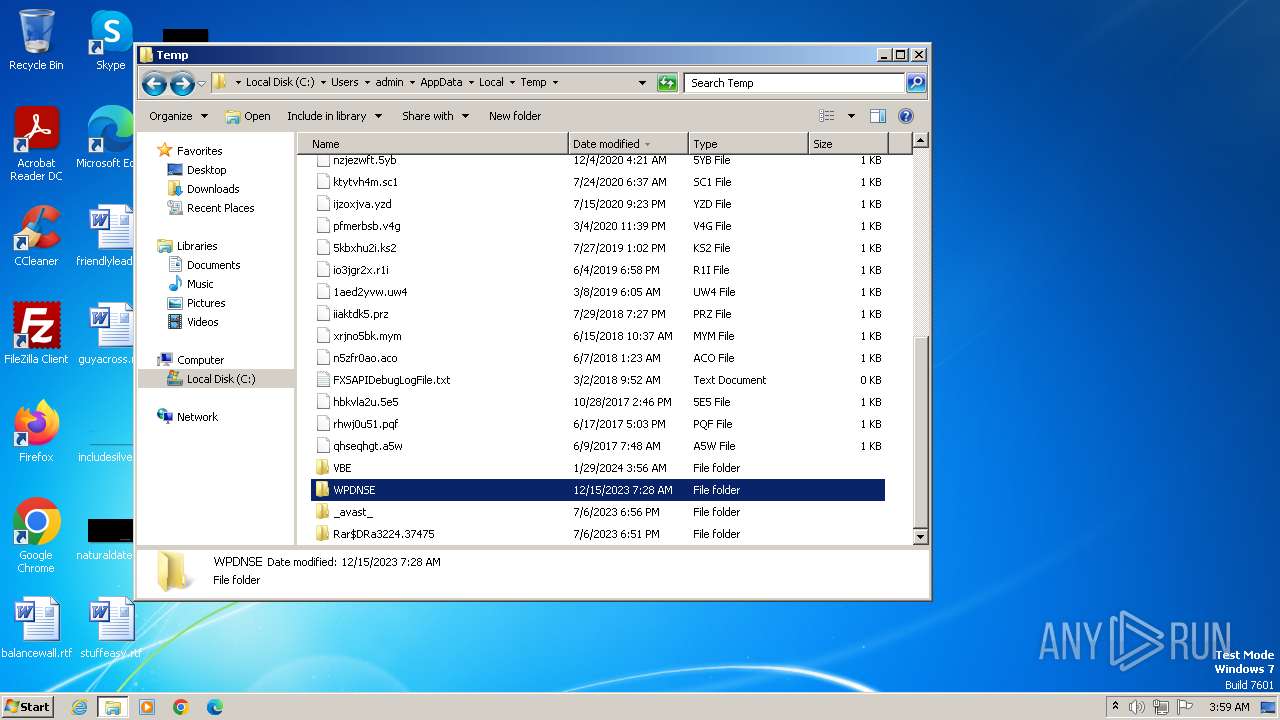
Task: Click the Back navigation arrow
Action: 154,83
